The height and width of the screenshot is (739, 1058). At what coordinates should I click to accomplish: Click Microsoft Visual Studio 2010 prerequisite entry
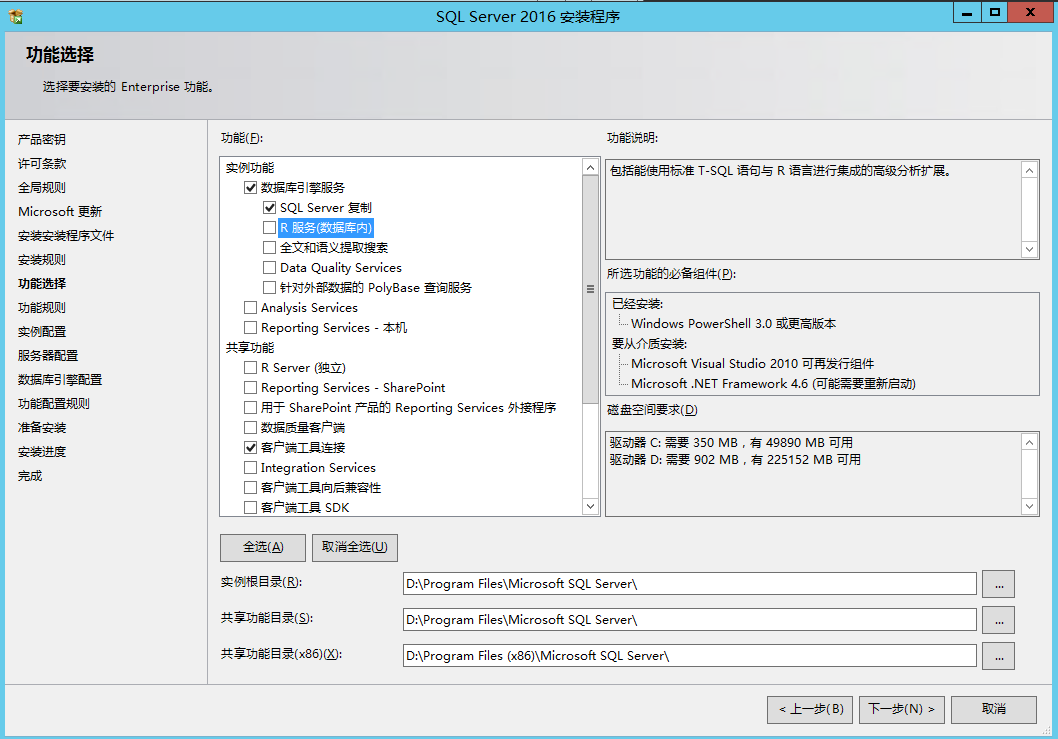752,364
